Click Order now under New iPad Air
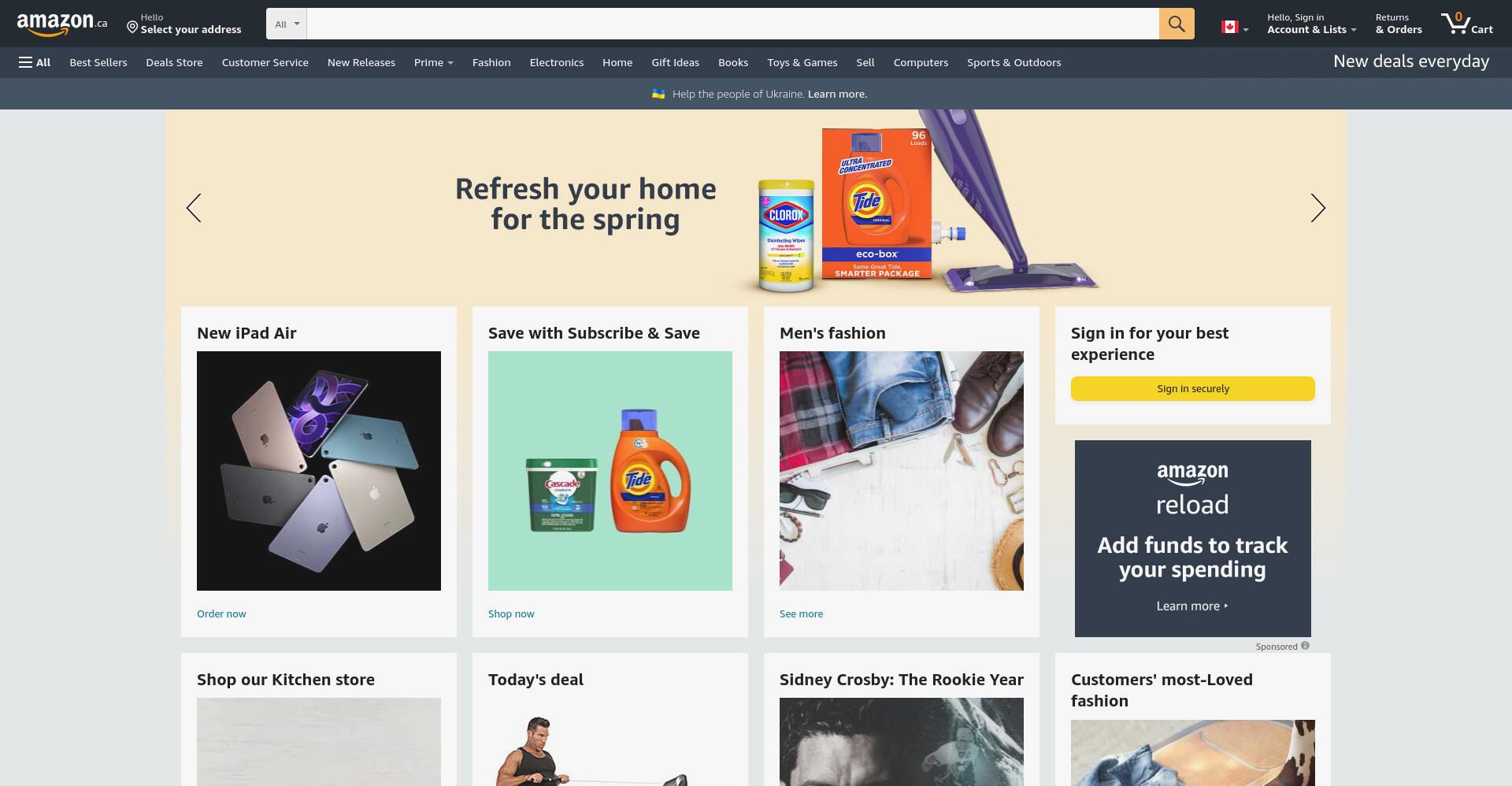Screen dimensions: 1512x786 (221, 614)
